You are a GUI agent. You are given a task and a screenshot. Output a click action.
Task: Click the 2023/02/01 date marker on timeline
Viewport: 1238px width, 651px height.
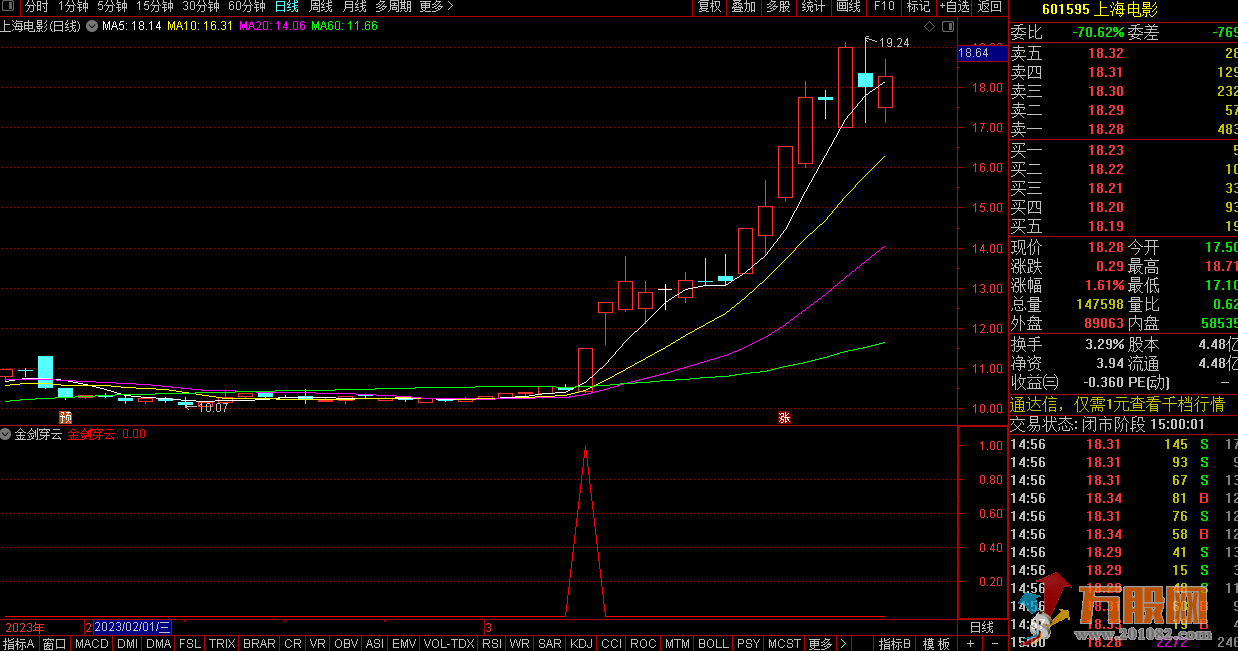[x=132, y=627]
